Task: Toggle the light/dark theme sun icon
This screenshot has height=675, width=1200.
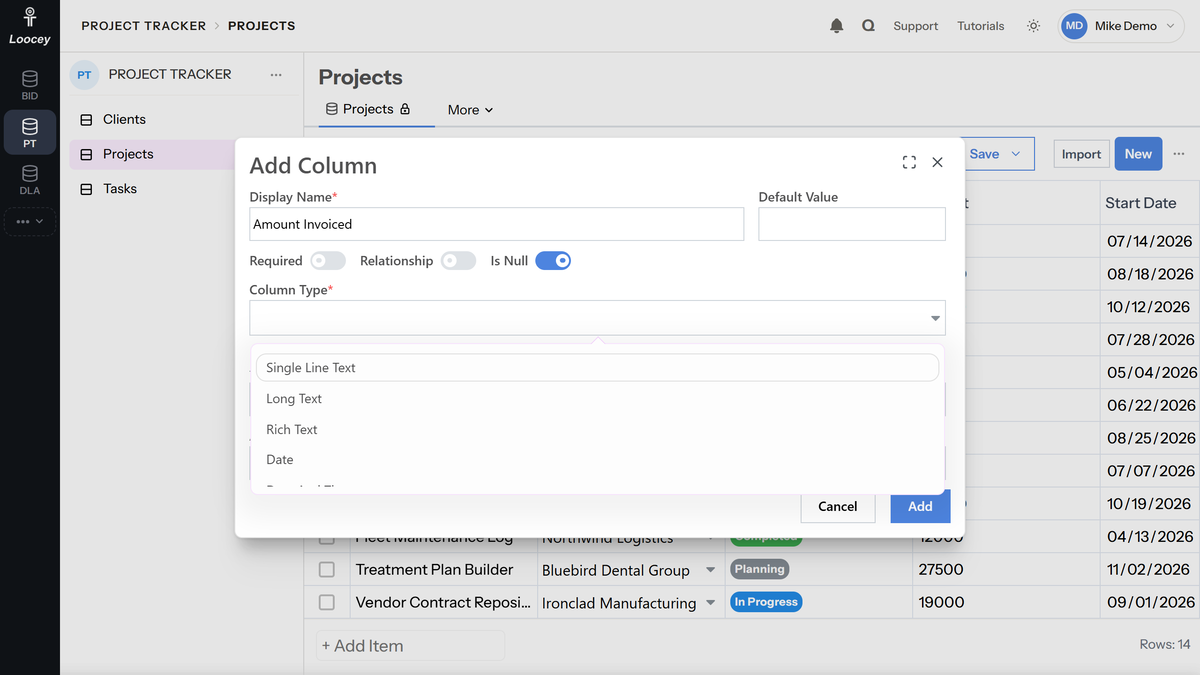Action: click(x=1033, y=26)
